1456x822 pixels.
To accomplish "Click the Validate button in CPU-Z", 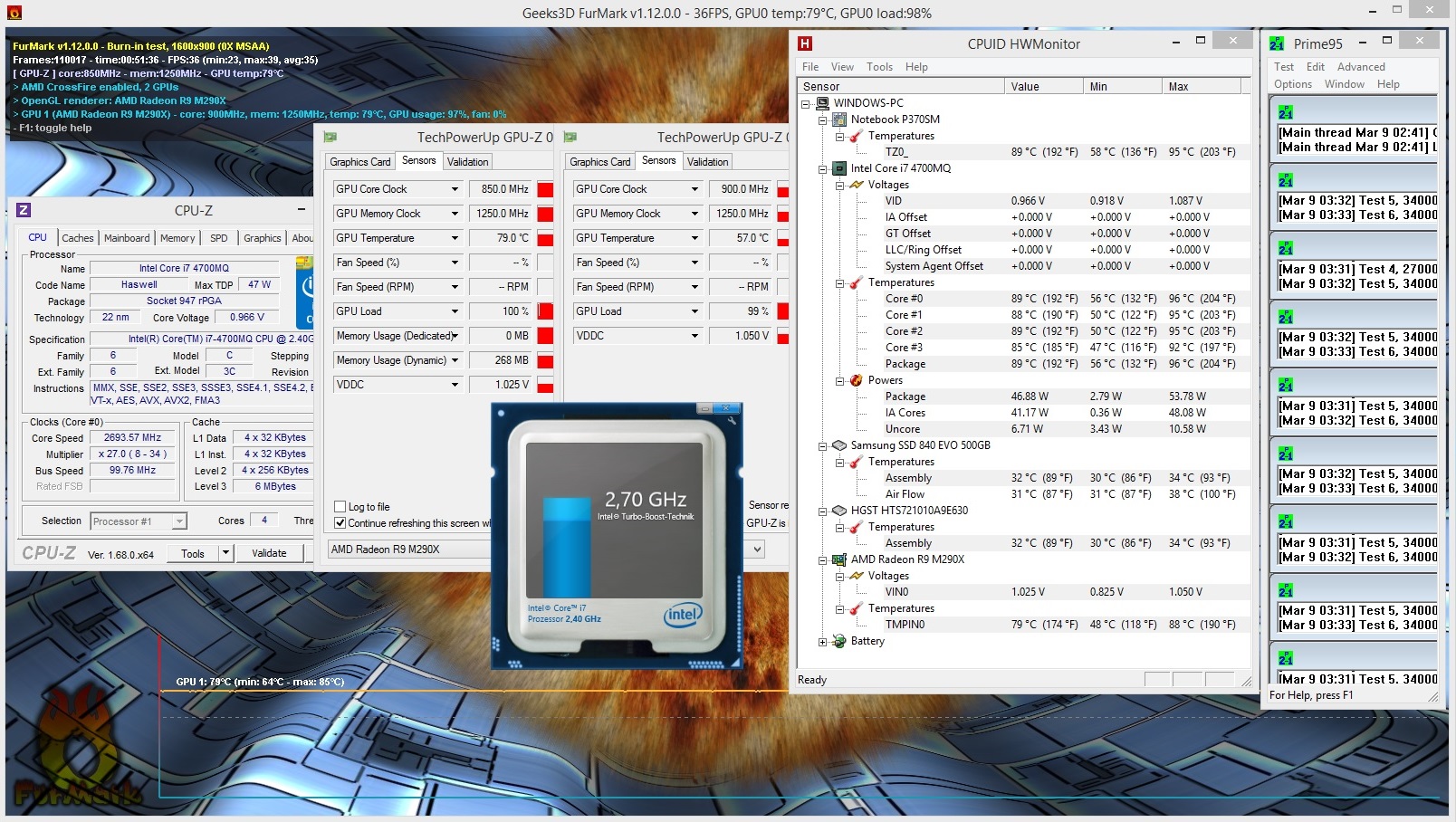I will click(269, 553).
